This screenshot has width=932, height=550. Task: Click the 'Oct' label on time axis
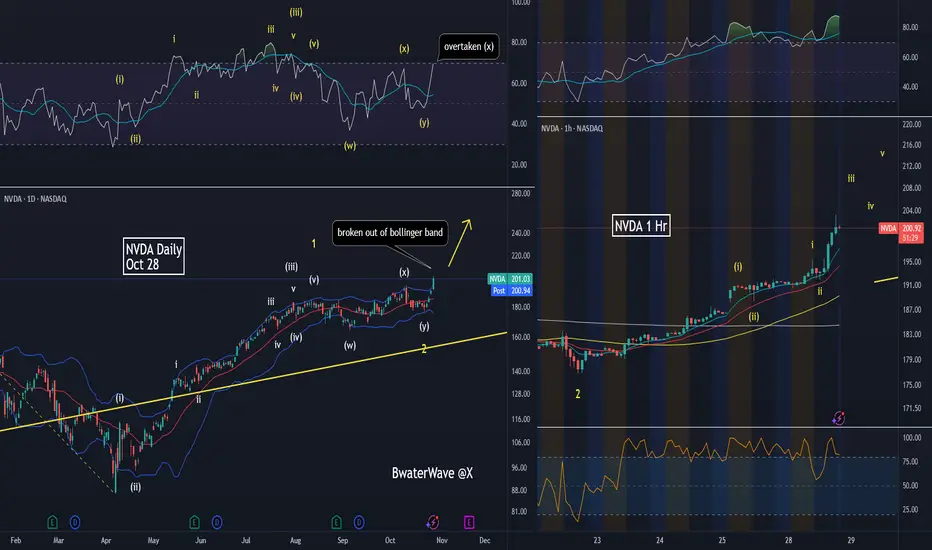pyautogui.click(x=390, y=540)
